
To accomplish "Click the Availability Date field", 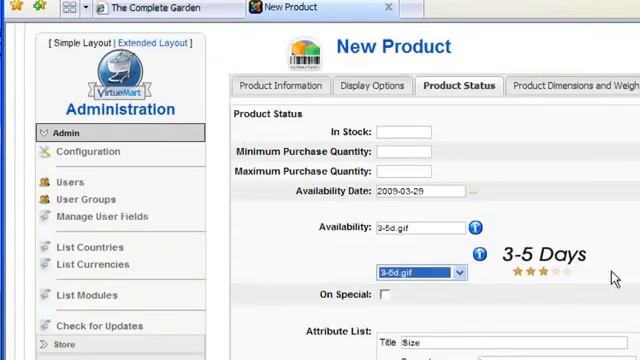I will (420, 191).
